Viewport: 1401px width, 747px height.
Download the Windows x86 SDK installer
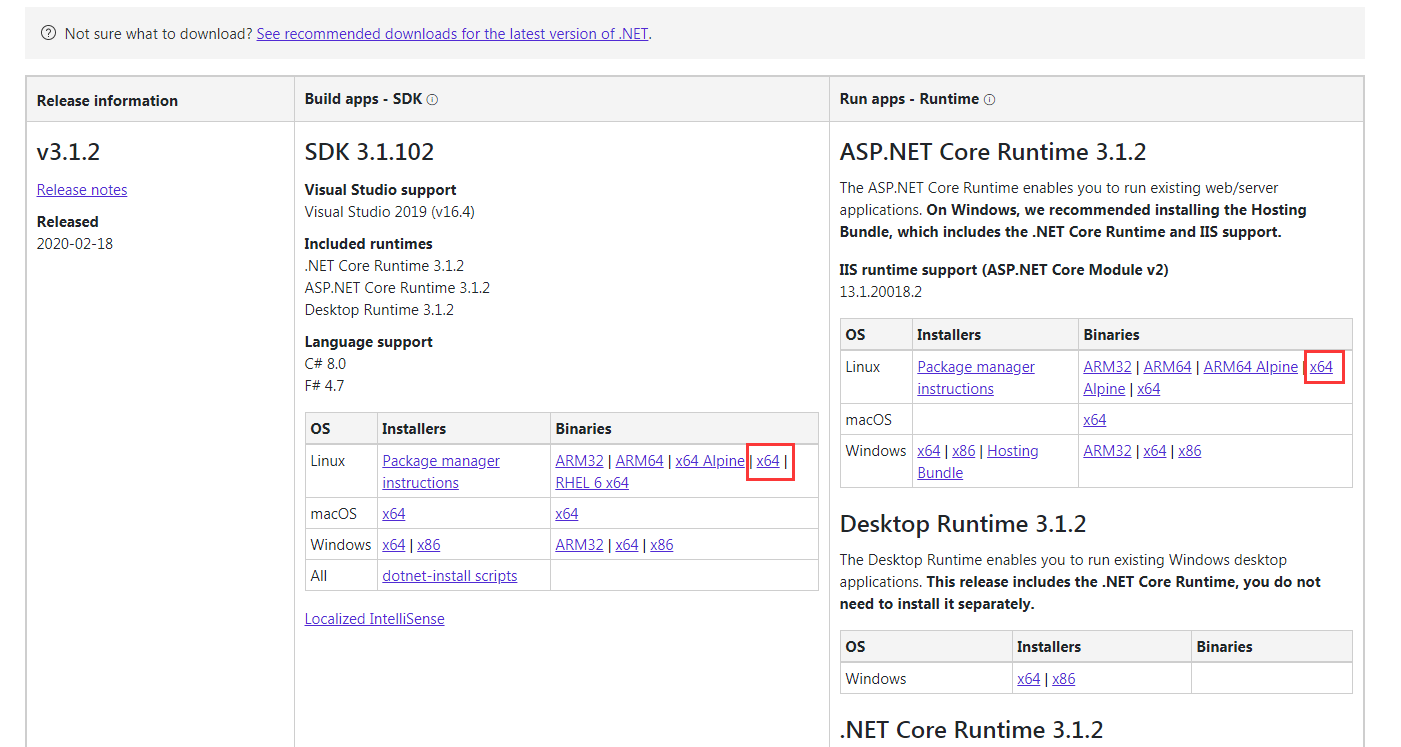(x=428, y=544)
